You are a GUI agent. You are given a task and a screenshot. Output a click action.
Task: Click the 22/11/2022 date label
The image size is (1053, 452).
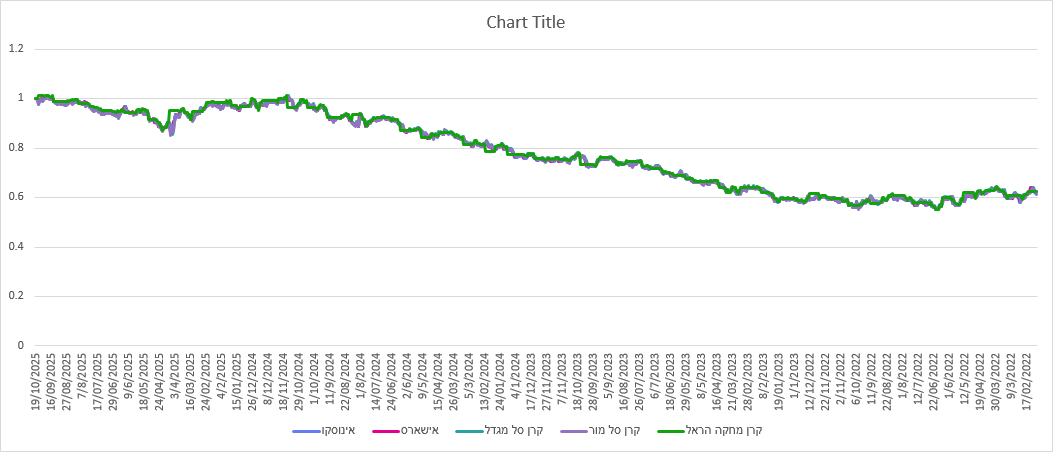827,381
